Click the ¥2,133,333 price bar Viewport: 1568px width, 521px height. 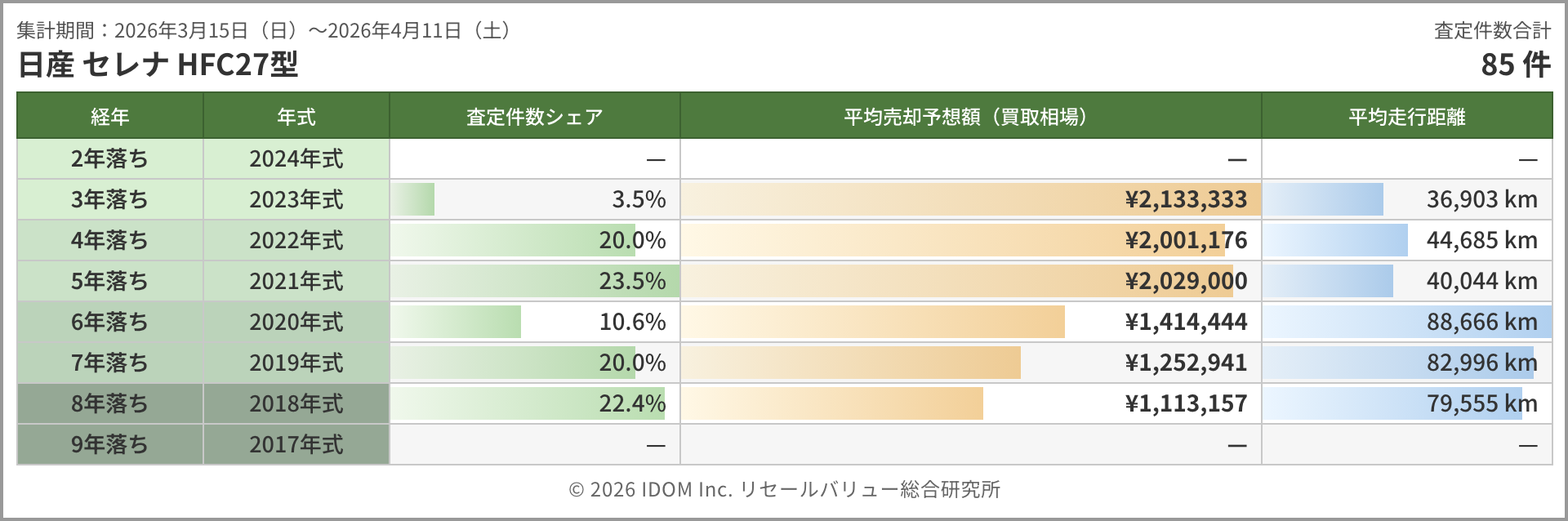coord(970,199)
